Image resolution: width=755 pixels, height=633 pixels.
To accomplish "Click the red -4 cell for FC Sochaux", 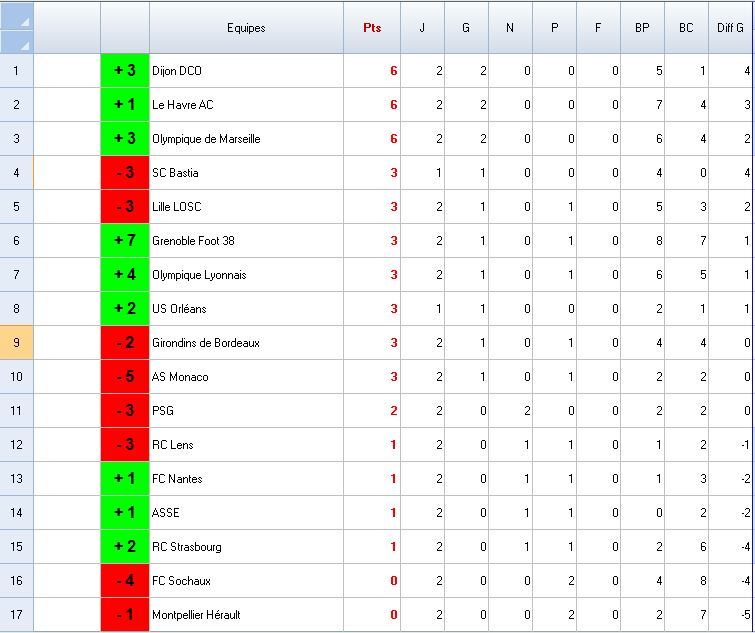I will pos(125,581).
